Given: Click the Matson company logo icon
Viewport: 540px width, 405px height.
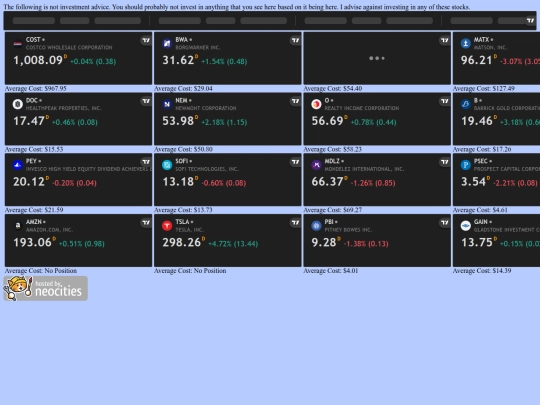Looking at the screenshot, I should (466, 43).
